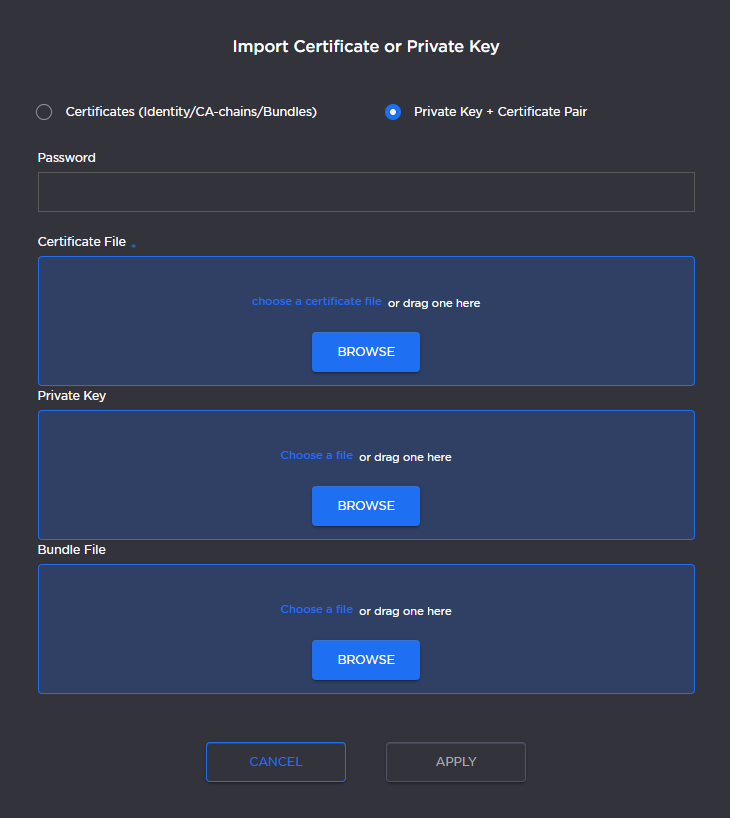The image size is (730, 818).
Task: Click the 'Password' field label
Action: [66, 157]
